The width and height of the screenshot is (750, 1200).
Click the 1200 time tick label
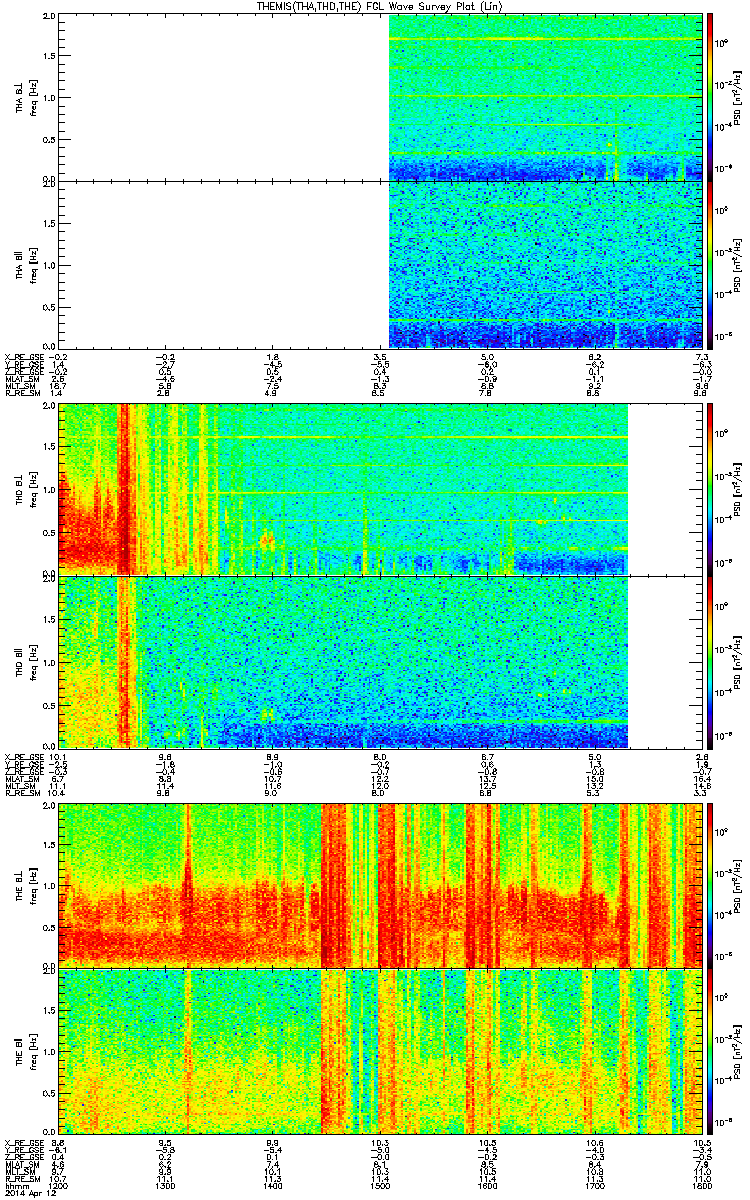point(60,1186)
